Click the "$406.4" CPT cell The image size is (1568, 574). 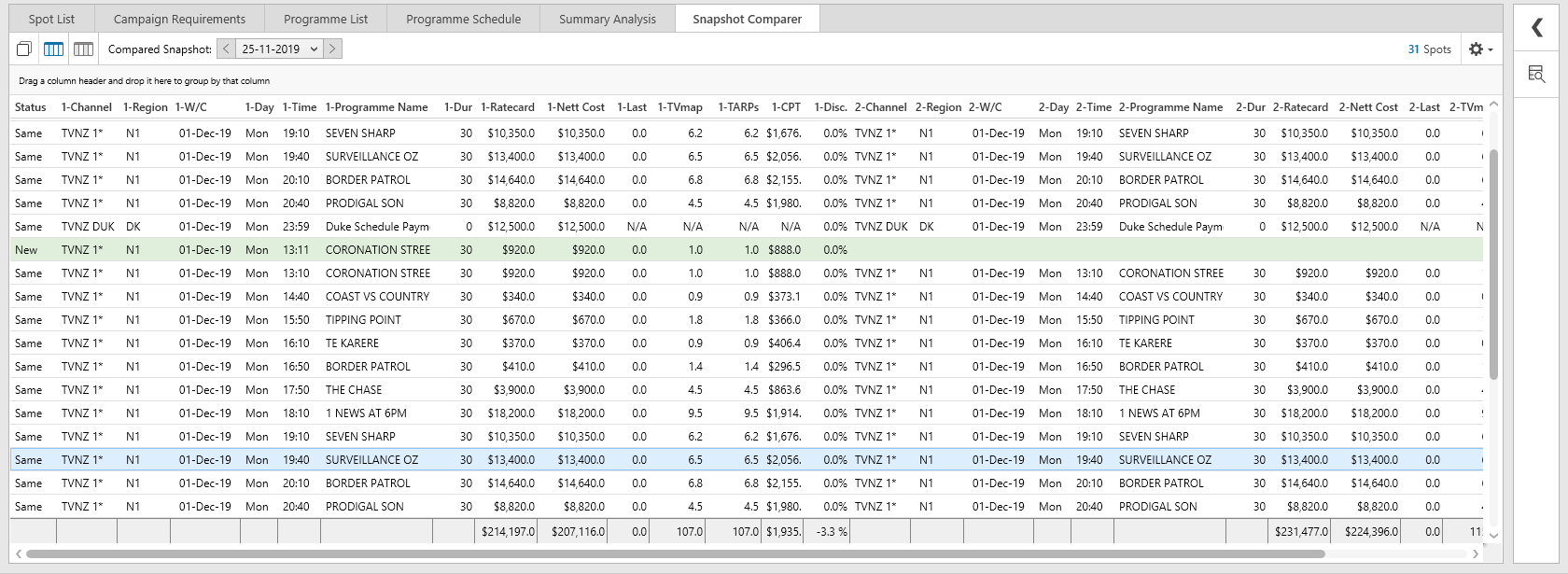tap(784, 343)
